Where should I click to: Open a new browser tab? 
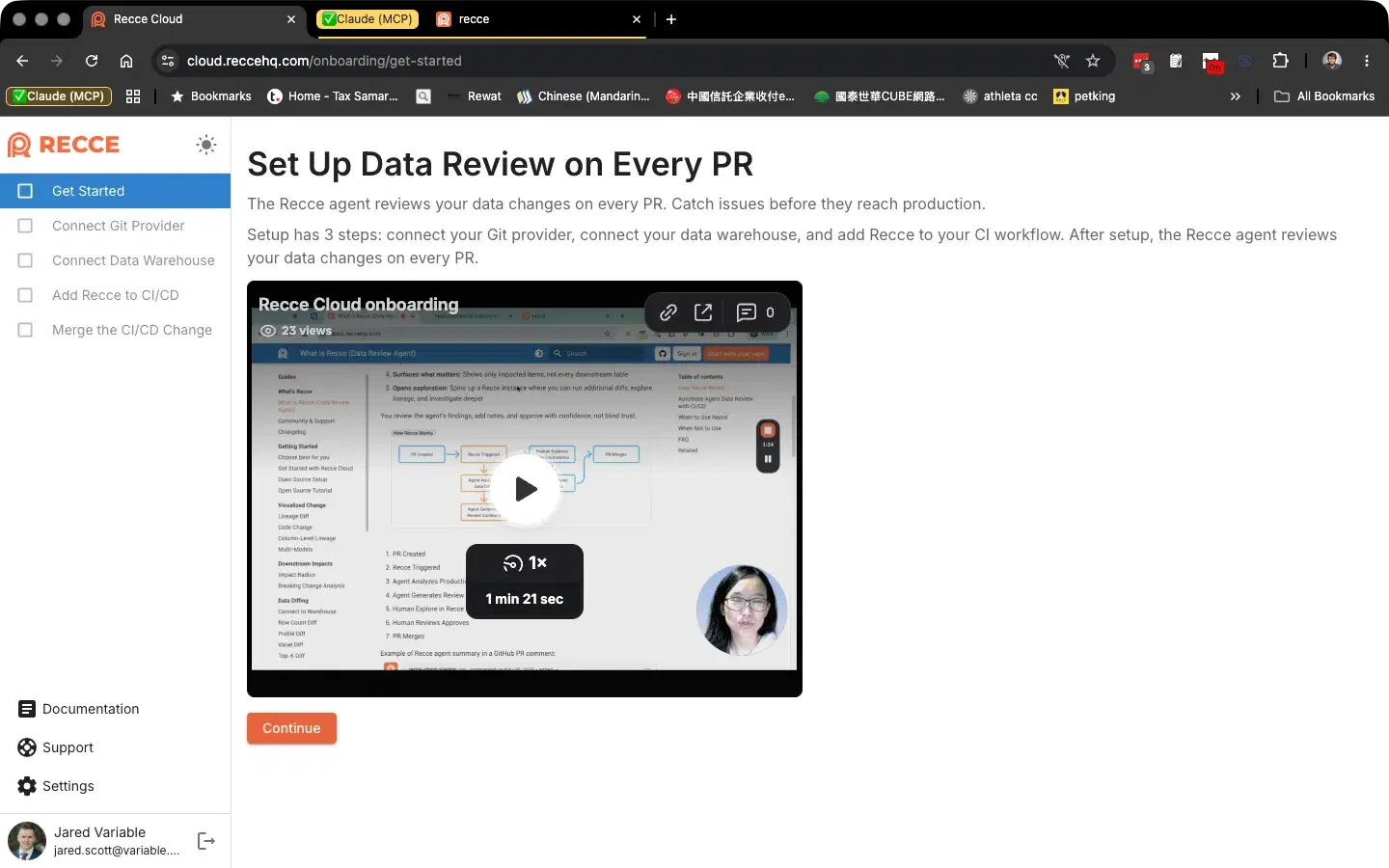coord(671,19)
